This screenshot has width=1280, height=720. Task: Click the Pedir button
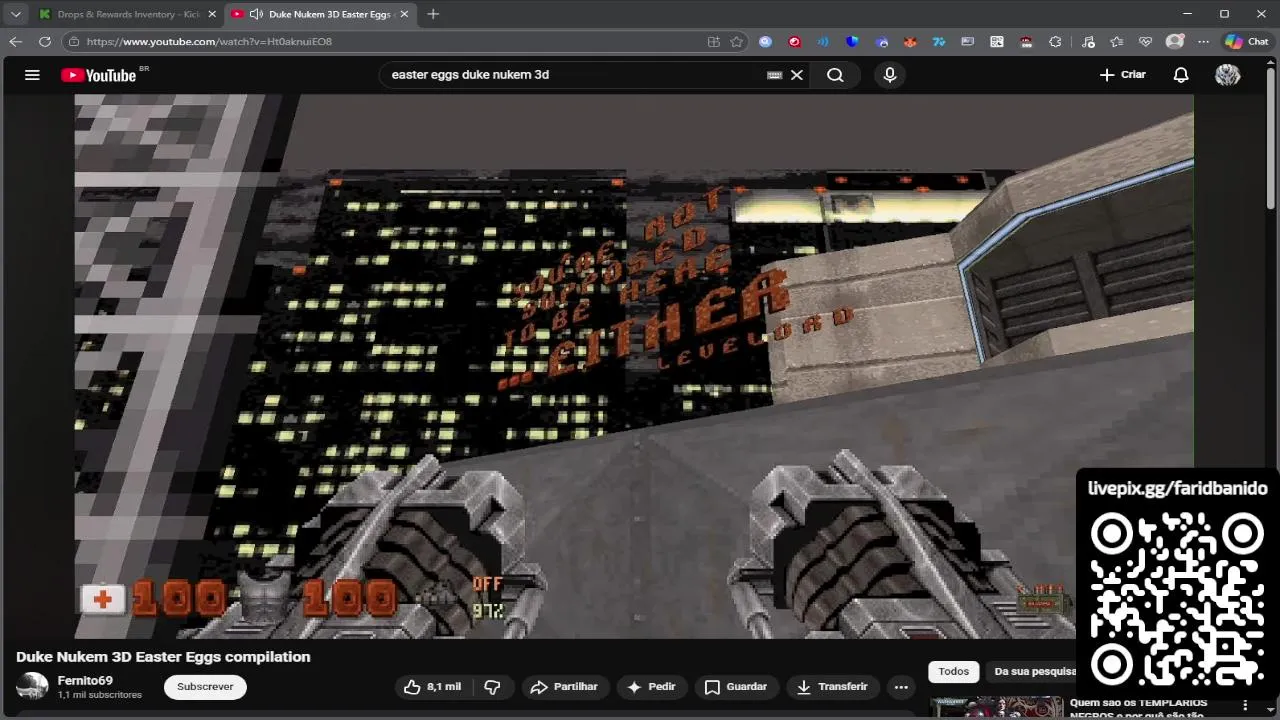coord(651,687)
